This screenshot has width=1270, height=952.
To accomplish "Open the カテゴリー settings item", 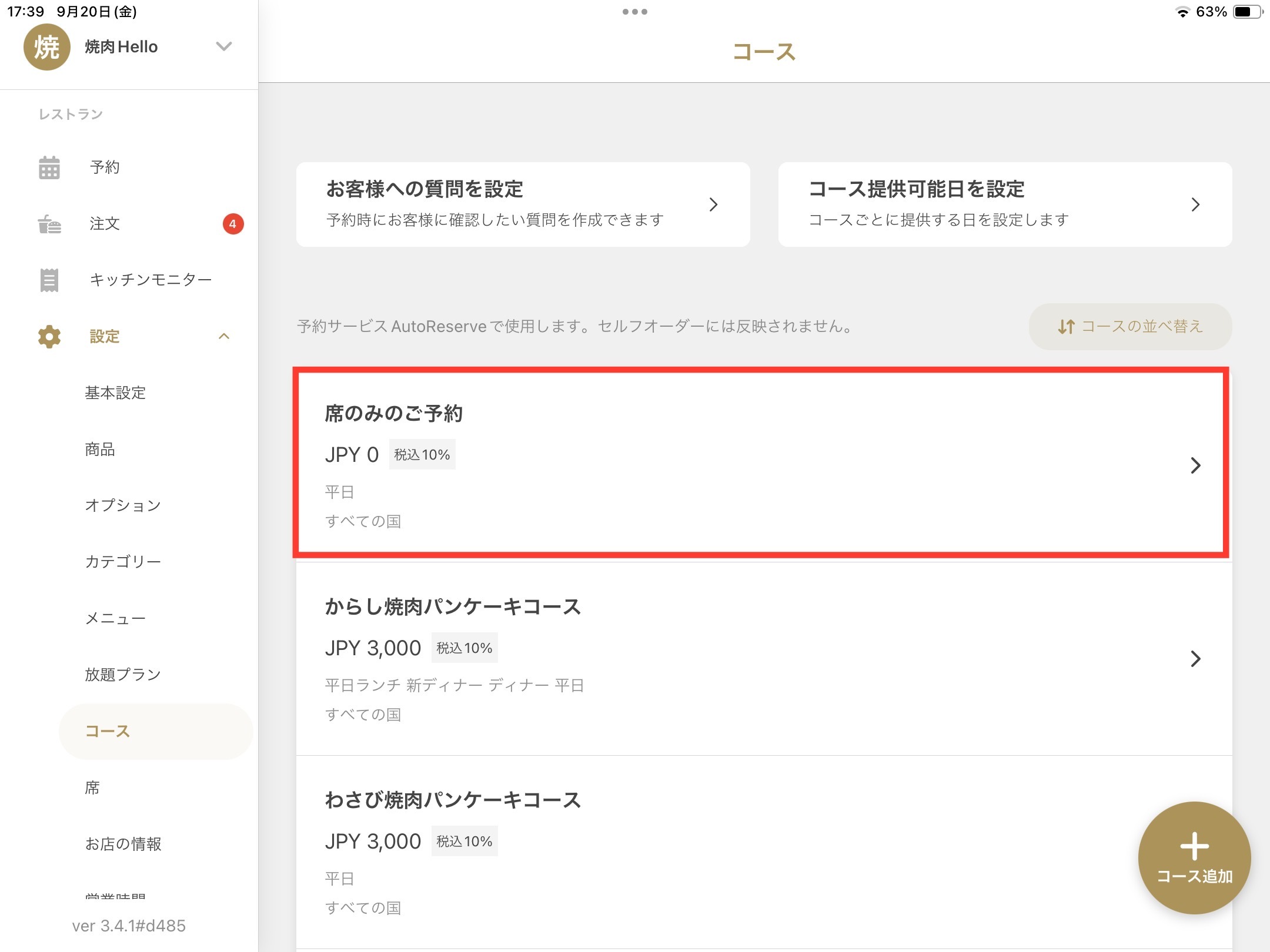I will click(123, 562).
